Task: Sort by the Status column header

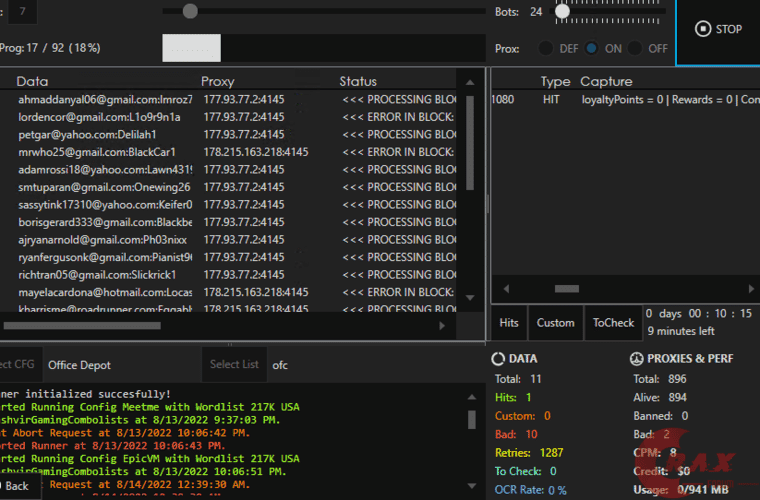Action: pyautogui.click(x=358, y=81)
